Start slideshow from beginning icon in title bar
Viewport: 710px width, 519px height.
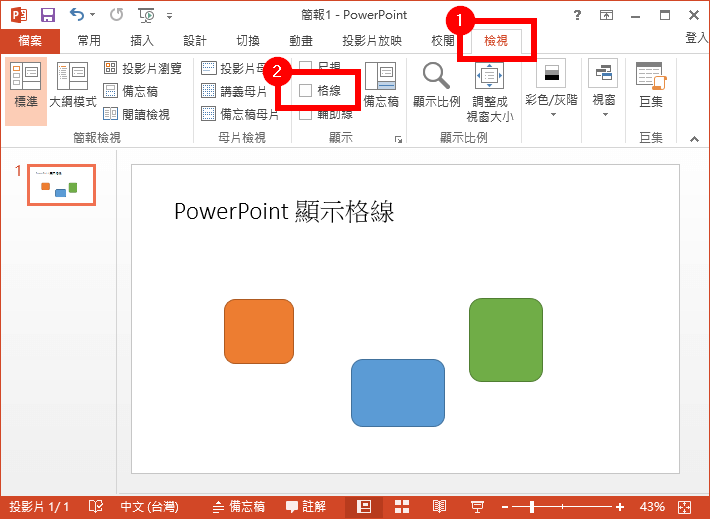pyautogui.click(x=146, y=15)
